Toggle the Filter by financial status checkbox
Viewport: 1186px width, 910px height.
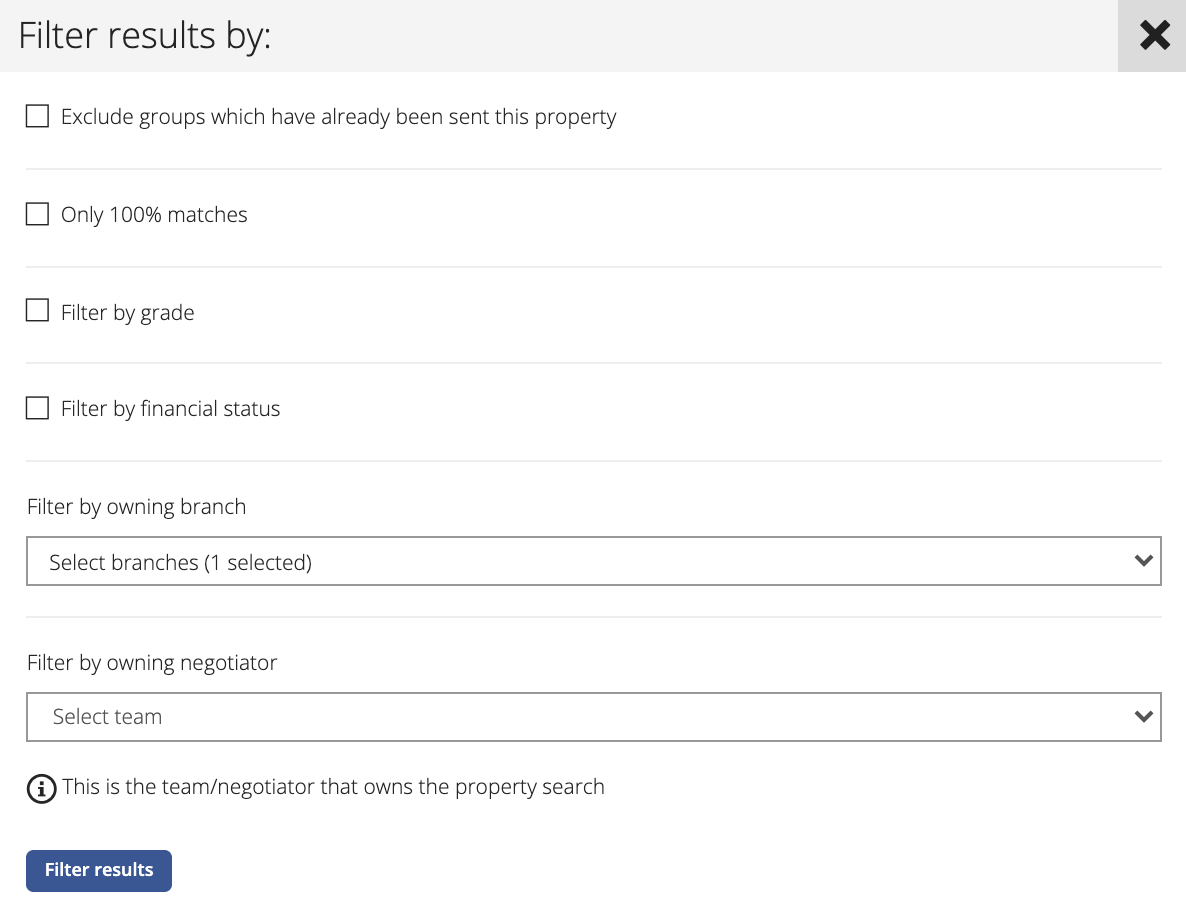[37, 408]
